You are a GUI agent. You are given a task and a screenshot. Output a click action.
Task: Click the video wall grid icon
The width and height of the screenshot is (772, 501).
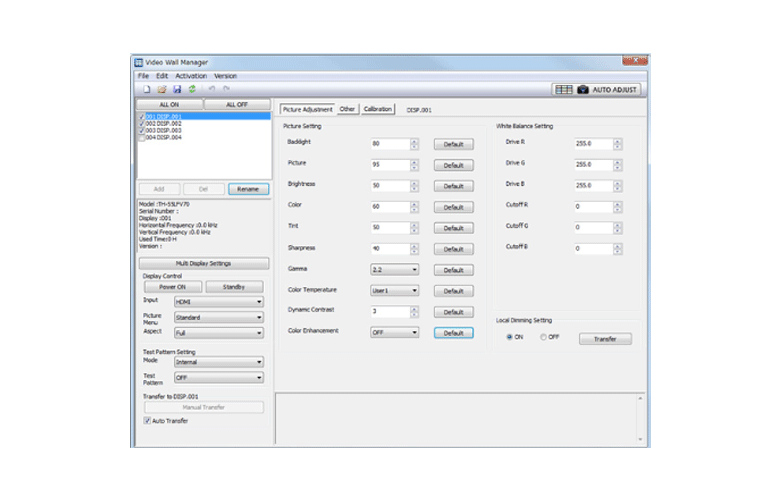564,89
